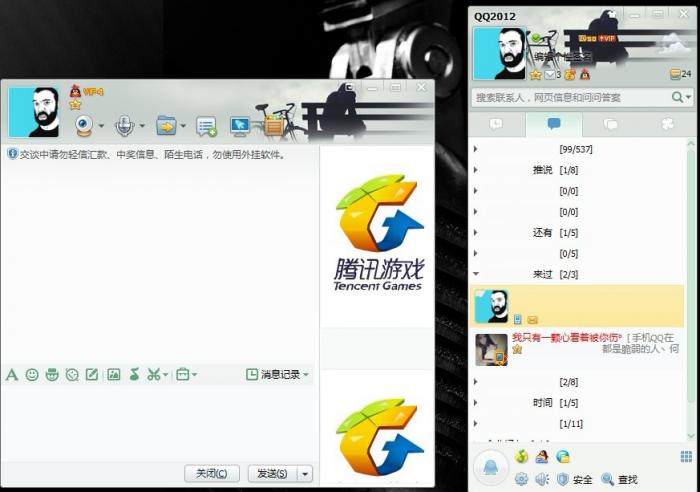Open the 查找 find contacts button
Screen dimensions: 700x492
tap(619, 479)
